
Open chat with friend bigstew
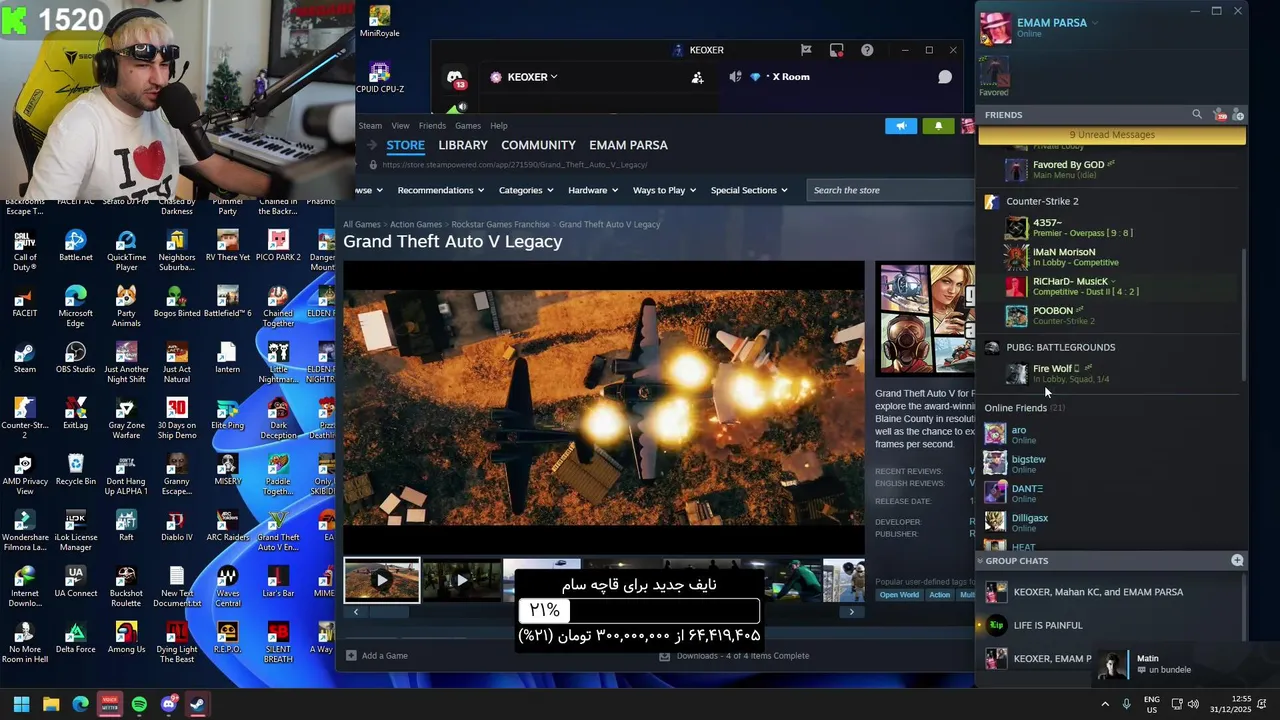(x=1112, y=464)
